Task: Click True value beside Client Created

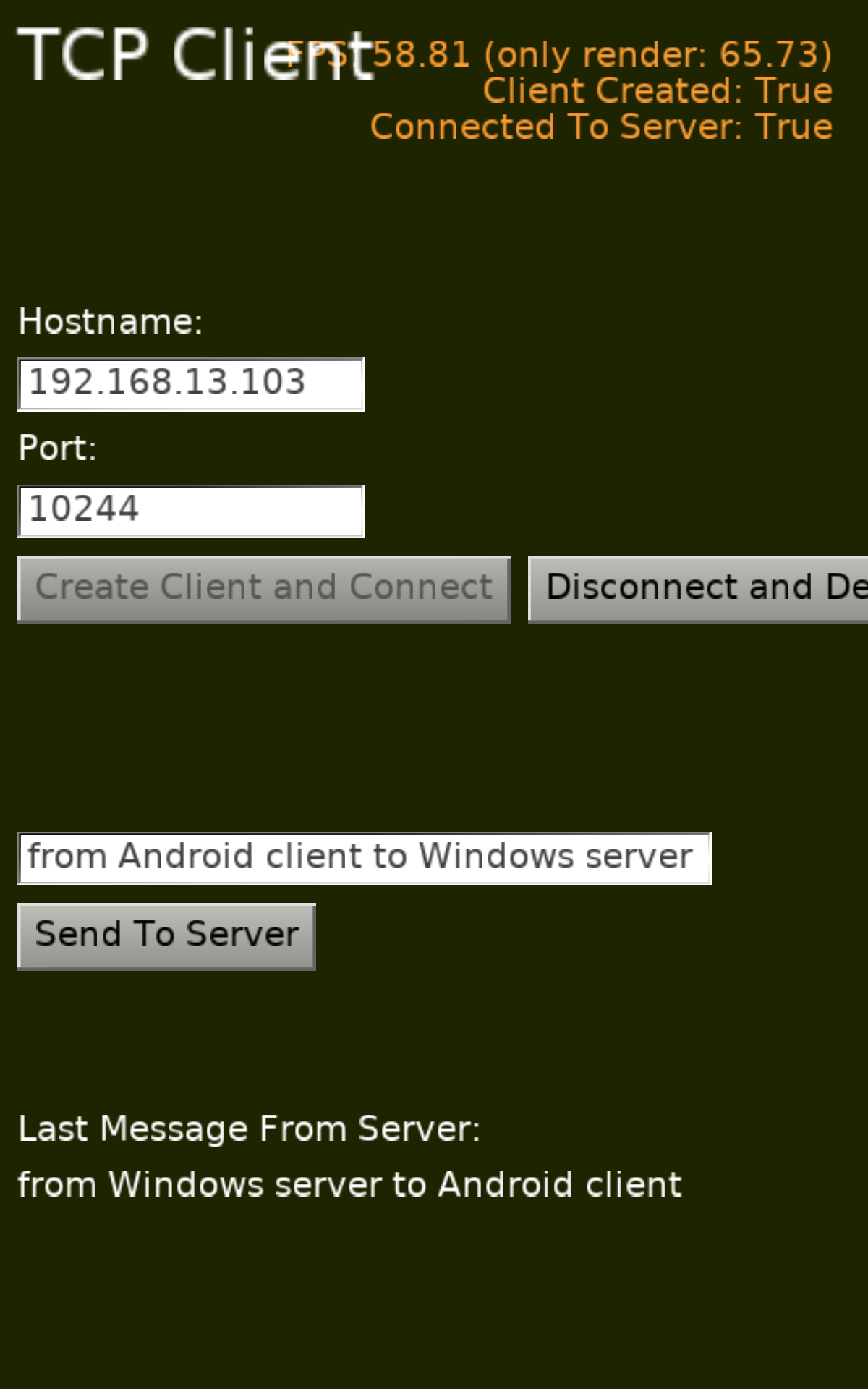Action: [x=793, y=90]
